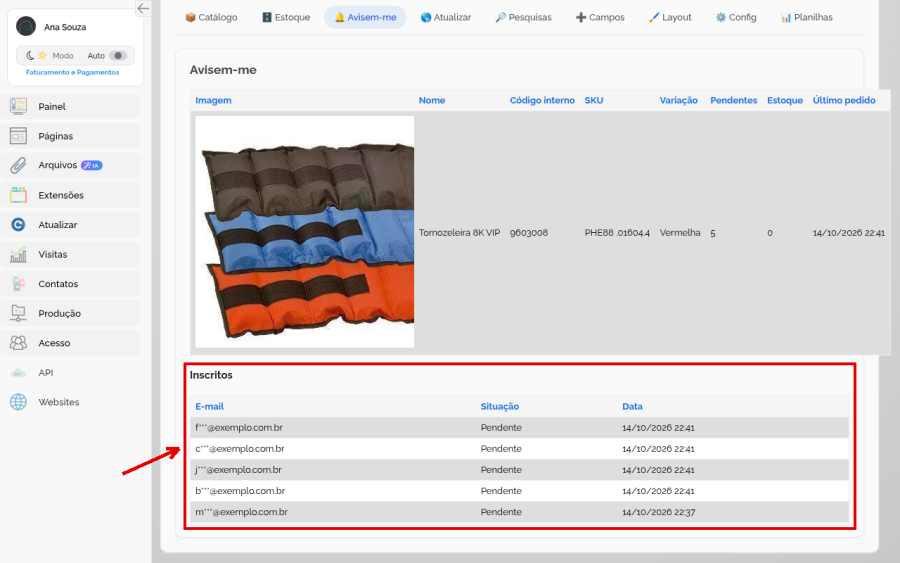The image size is (900, 563).
Task: Open the Contatos menu item
Action: pyautogui.click(x=71, y=284)
